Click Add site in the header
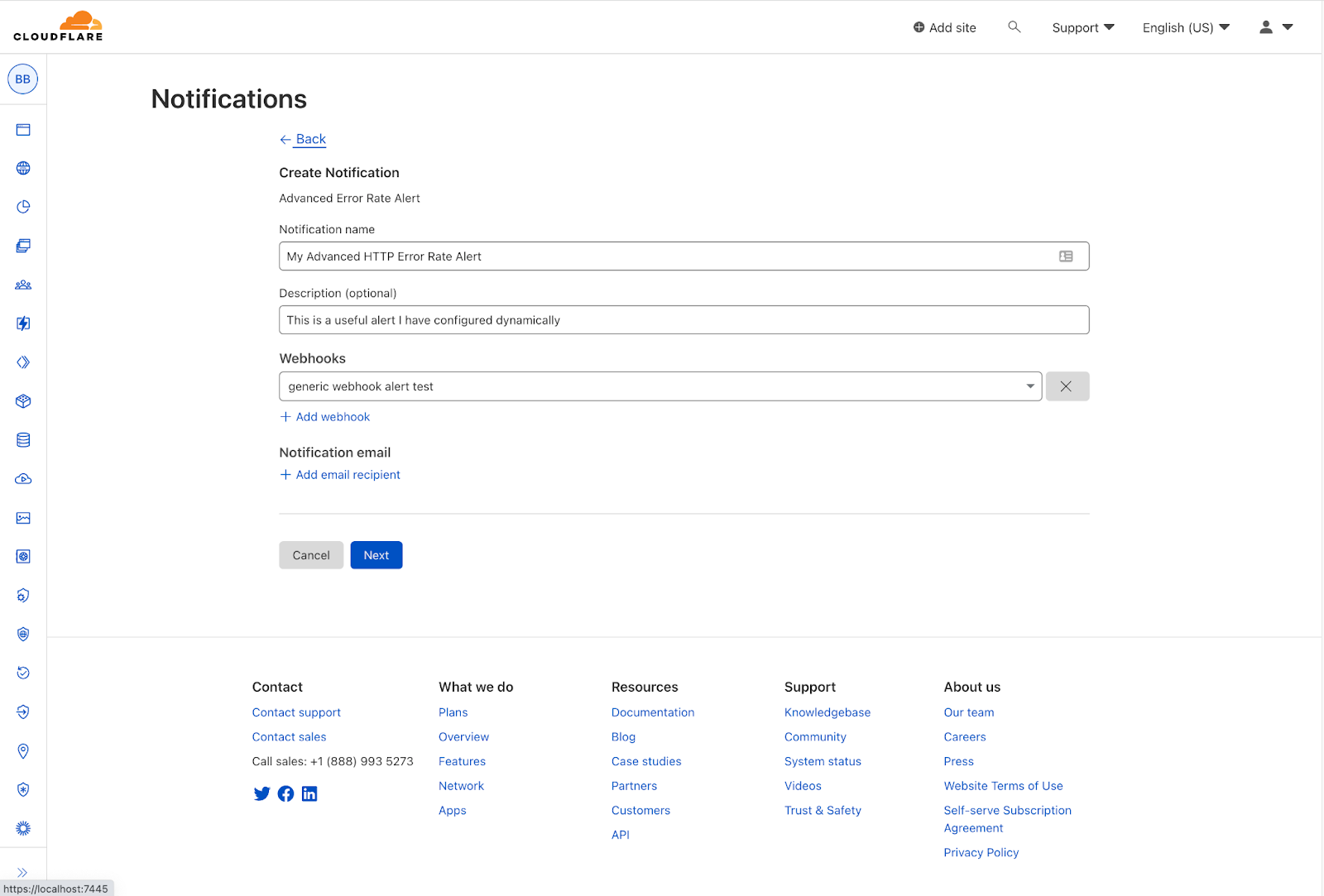 coord(944,27)
